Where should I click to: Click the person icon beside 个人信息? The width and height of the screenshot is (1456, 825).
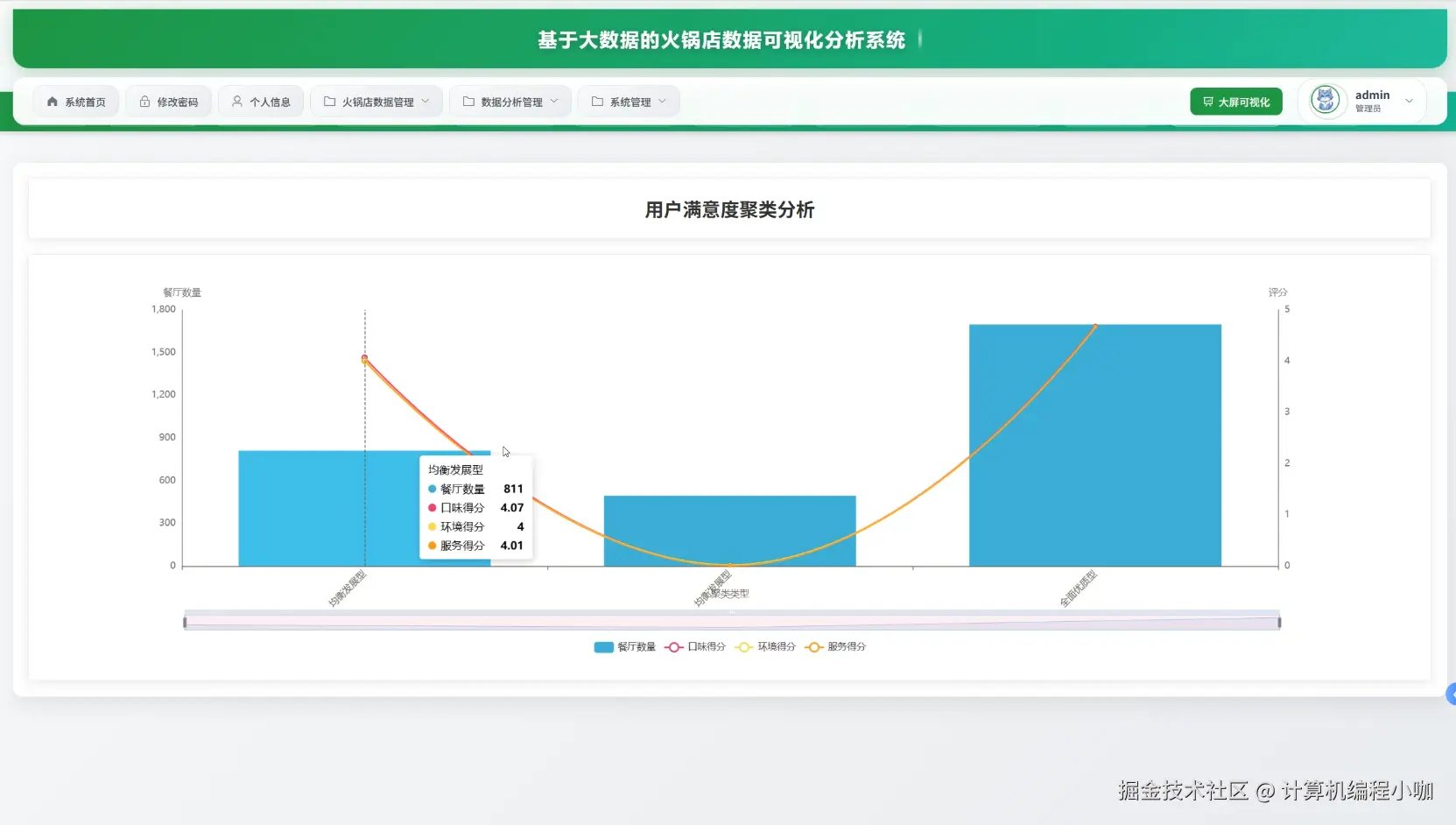click(237, 102)
